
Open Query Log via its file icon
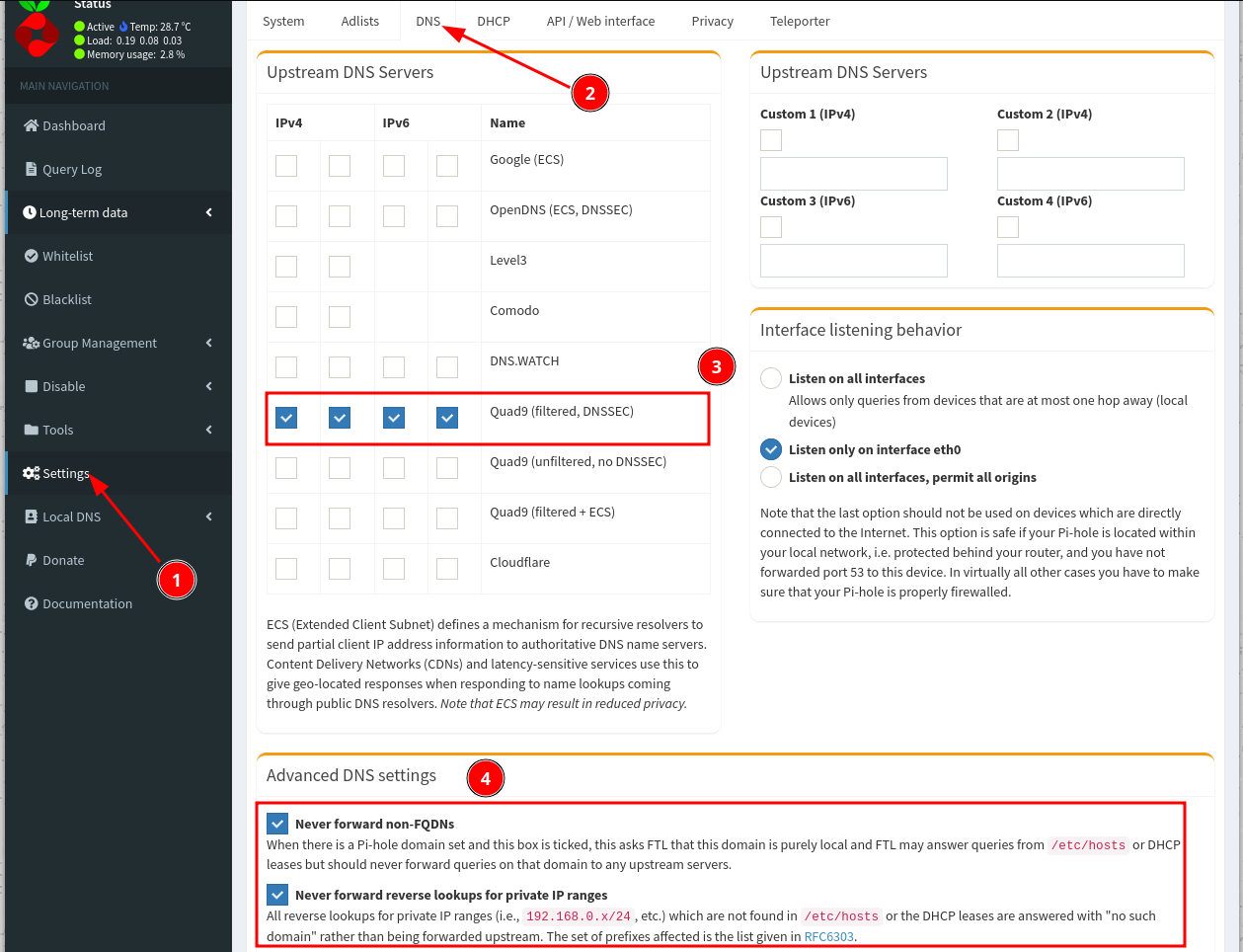(x=32, y=169)
